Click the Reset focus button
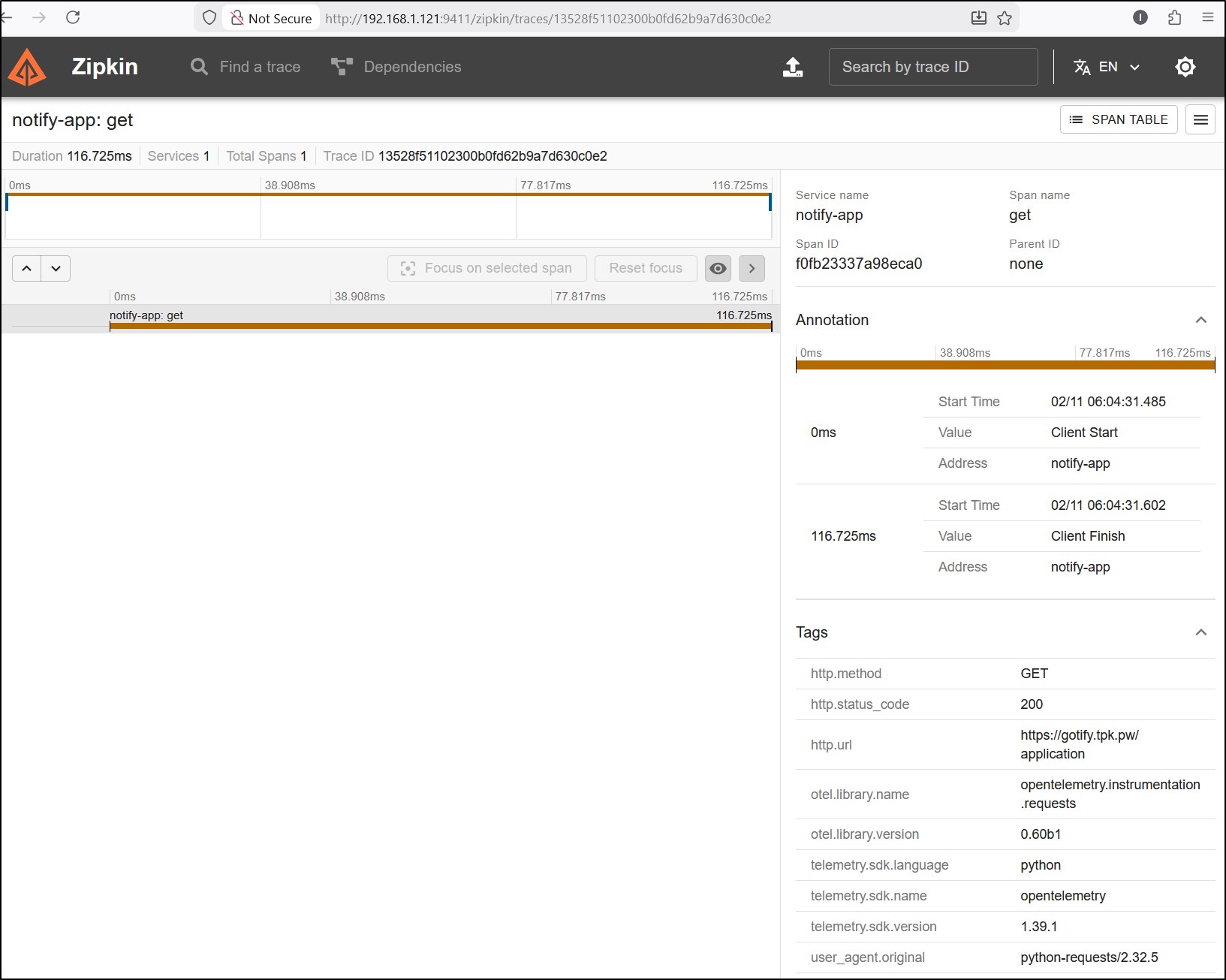1226x980 pixels. coord(646,268)
